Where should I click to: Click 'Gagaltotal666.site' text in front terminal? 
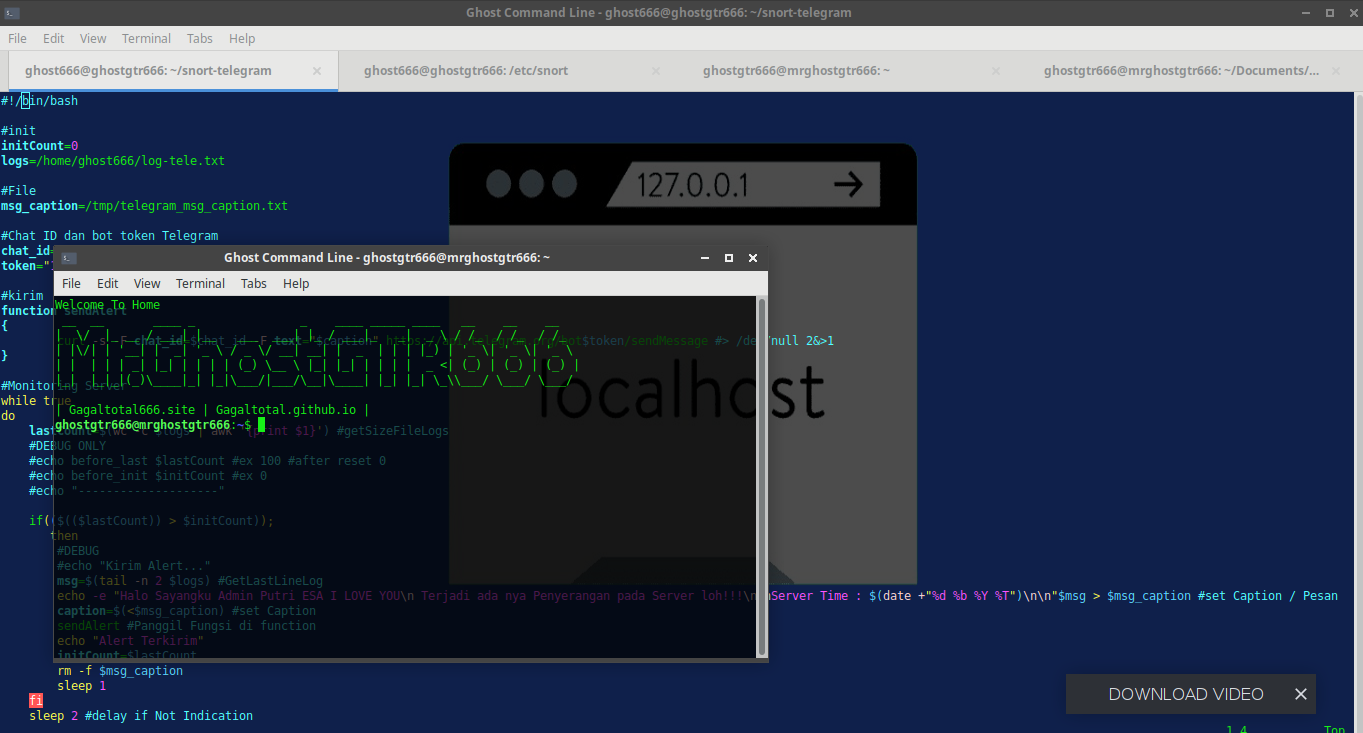pos(132,410)
